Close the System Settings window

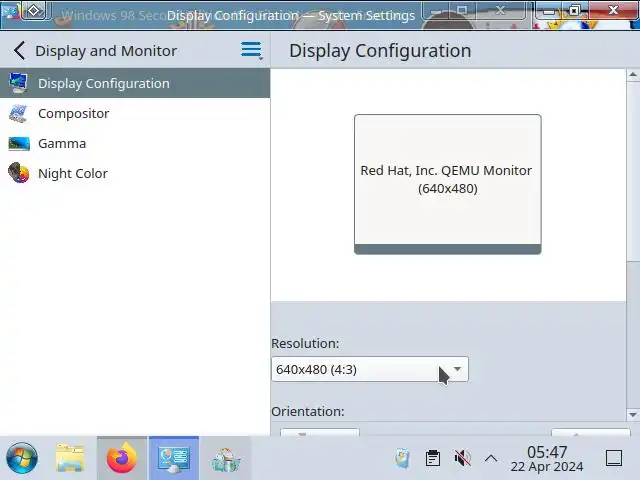(613, 10)
